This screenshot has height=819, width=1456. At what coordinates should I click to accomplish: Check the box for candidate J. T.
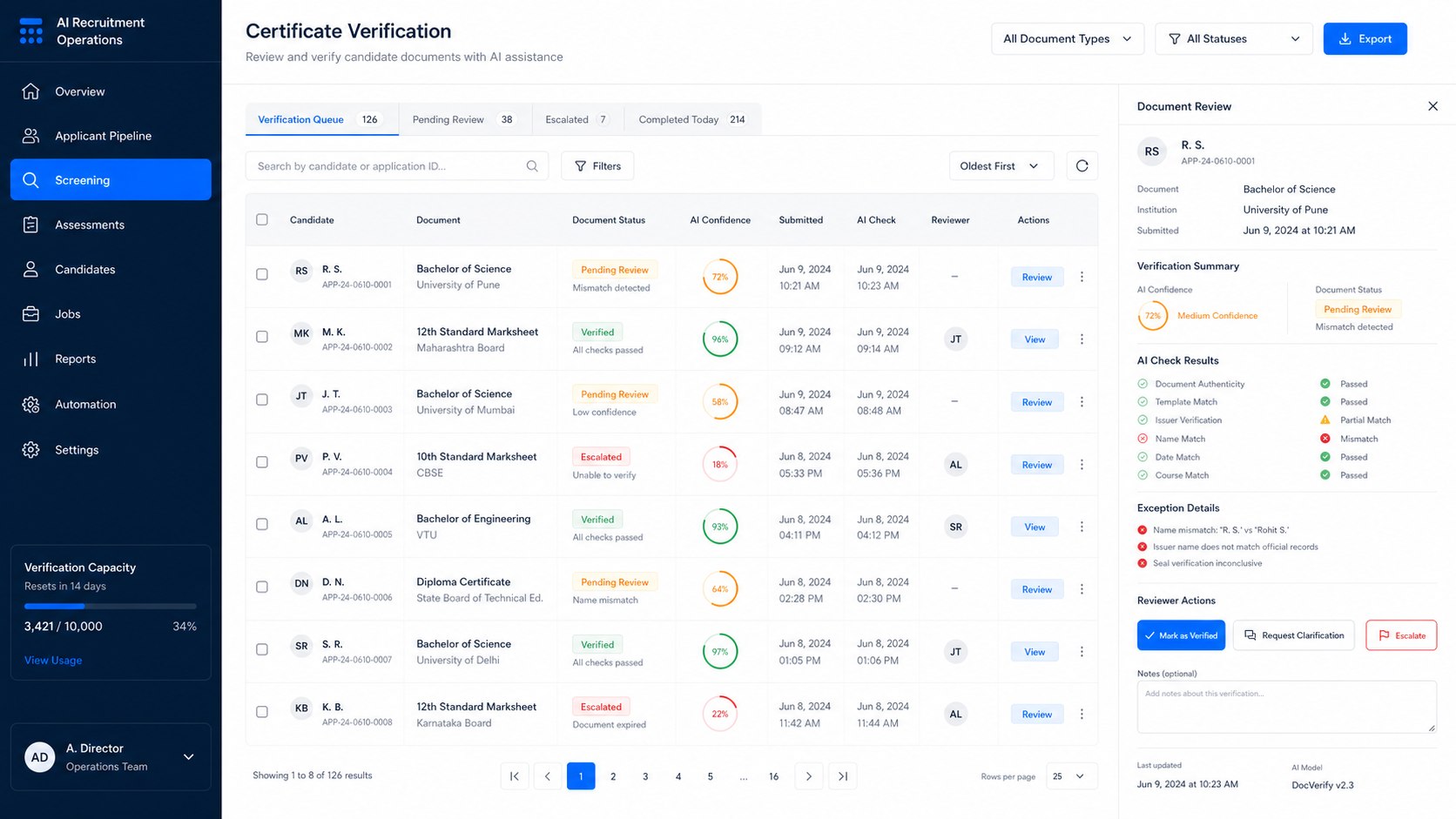pyautogui.click(x=262, y=399)
